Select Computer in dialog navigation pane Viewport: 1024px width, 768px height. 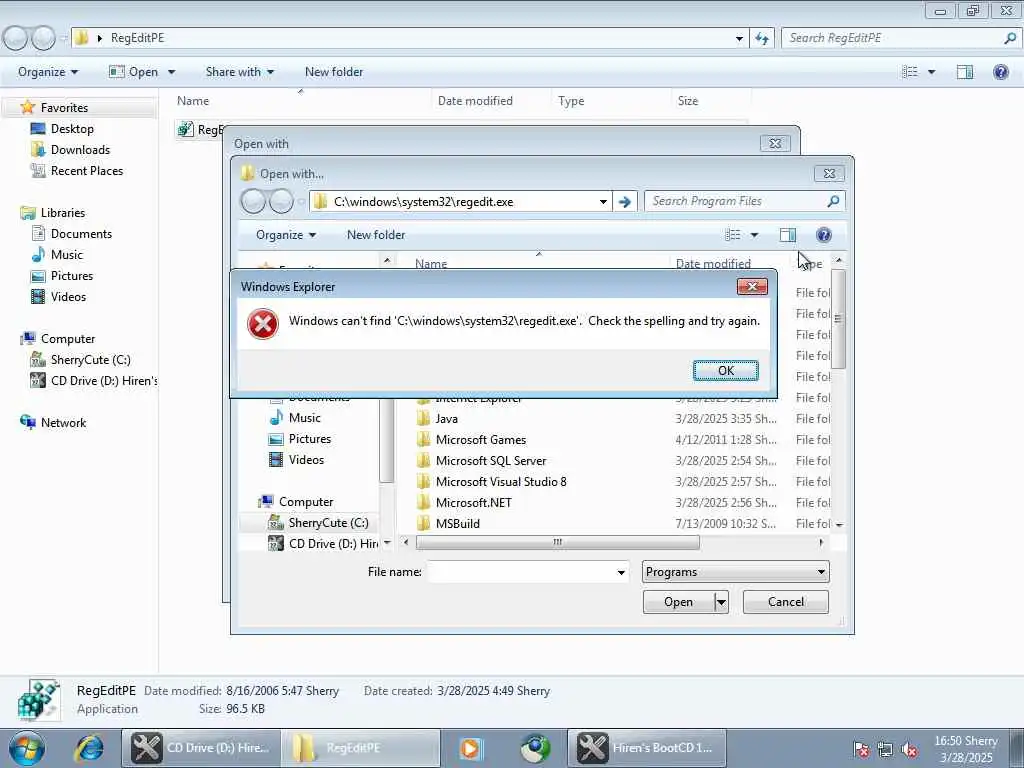click(x=306, y=502)
